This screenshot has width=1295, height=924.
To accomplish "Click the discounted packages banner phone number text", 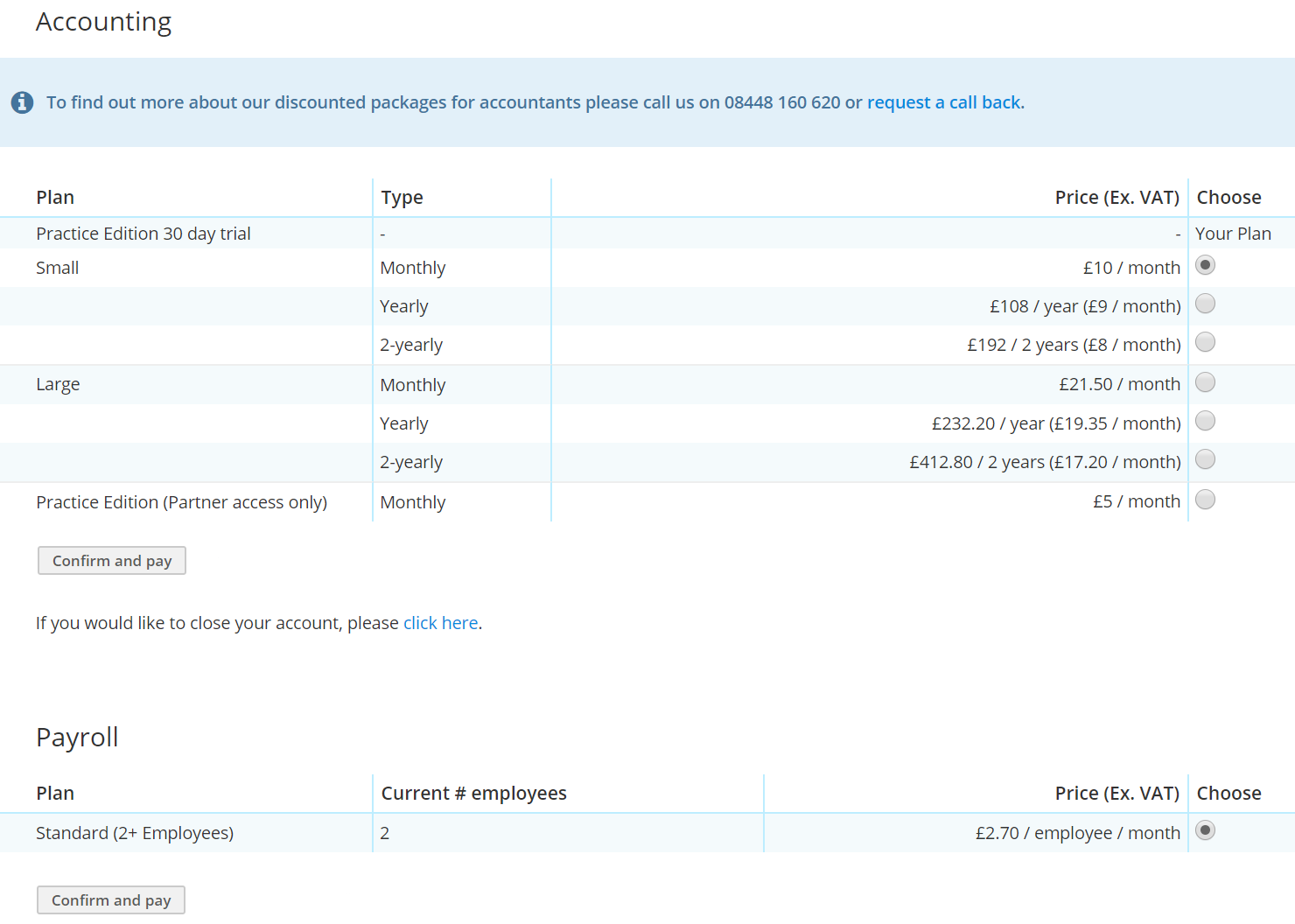I will tap(782, 102).
